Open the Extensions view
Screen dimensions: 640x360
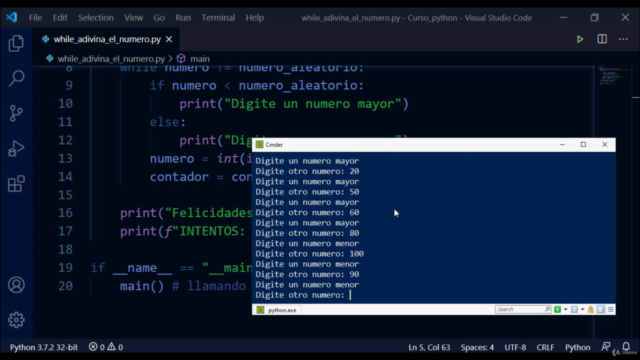pyautogui.click(x=16, y=184)
